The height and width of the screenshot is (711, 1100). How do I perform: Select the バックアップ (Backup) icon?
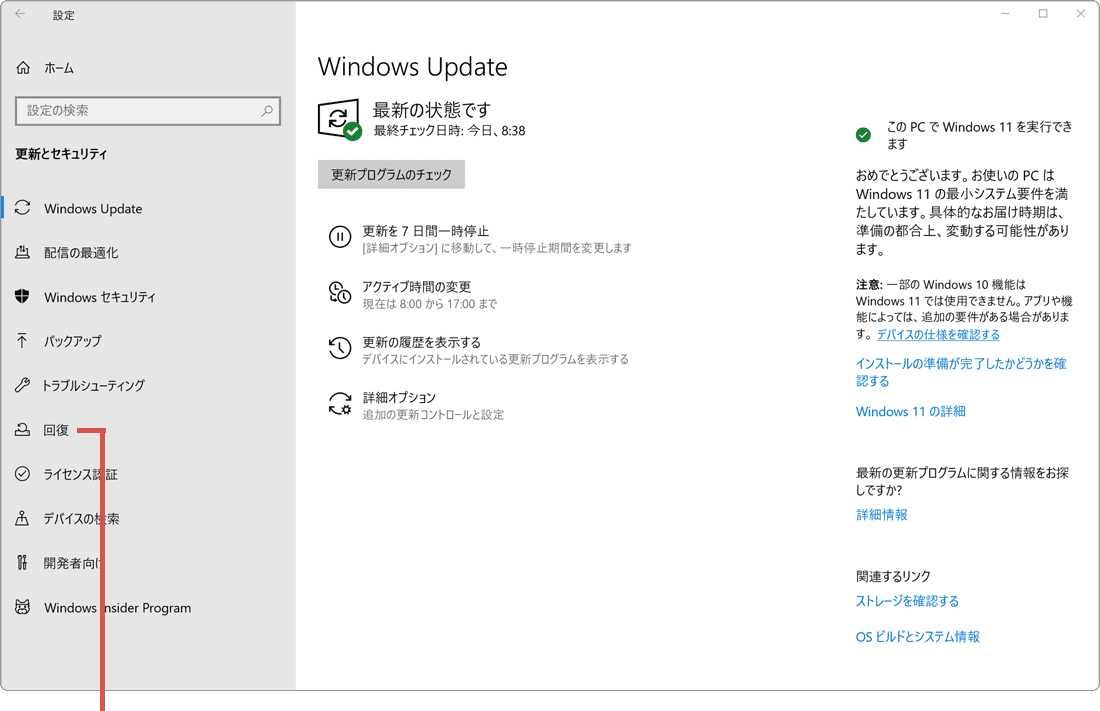click(x=22, y=341)
